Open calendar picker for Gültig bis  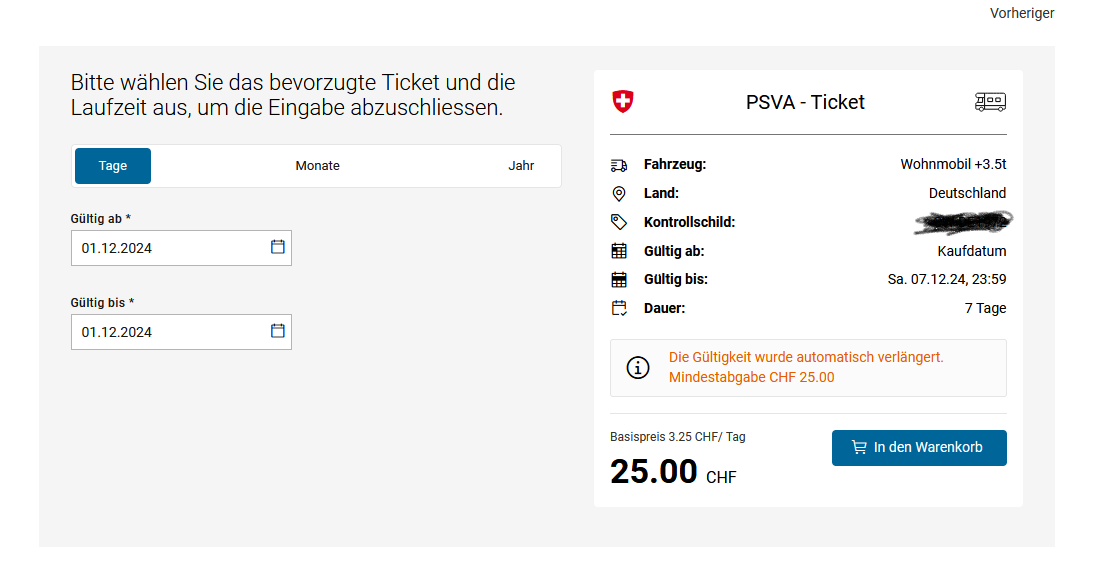(x=277, y=330)
